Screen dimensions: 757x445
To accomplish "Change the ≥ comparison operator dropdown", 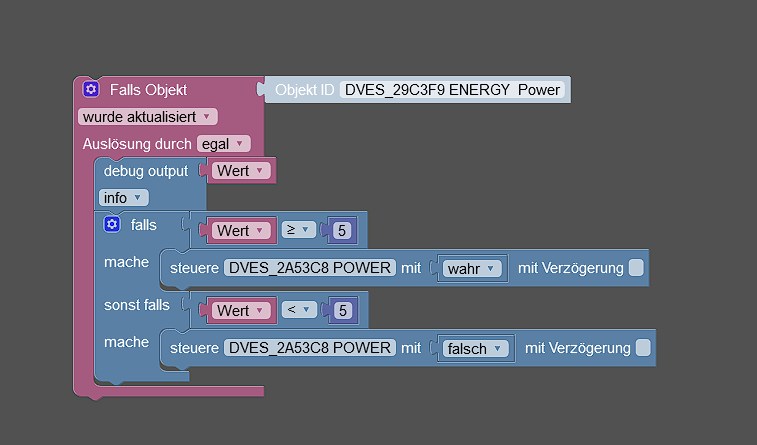I will click(298, 230).
